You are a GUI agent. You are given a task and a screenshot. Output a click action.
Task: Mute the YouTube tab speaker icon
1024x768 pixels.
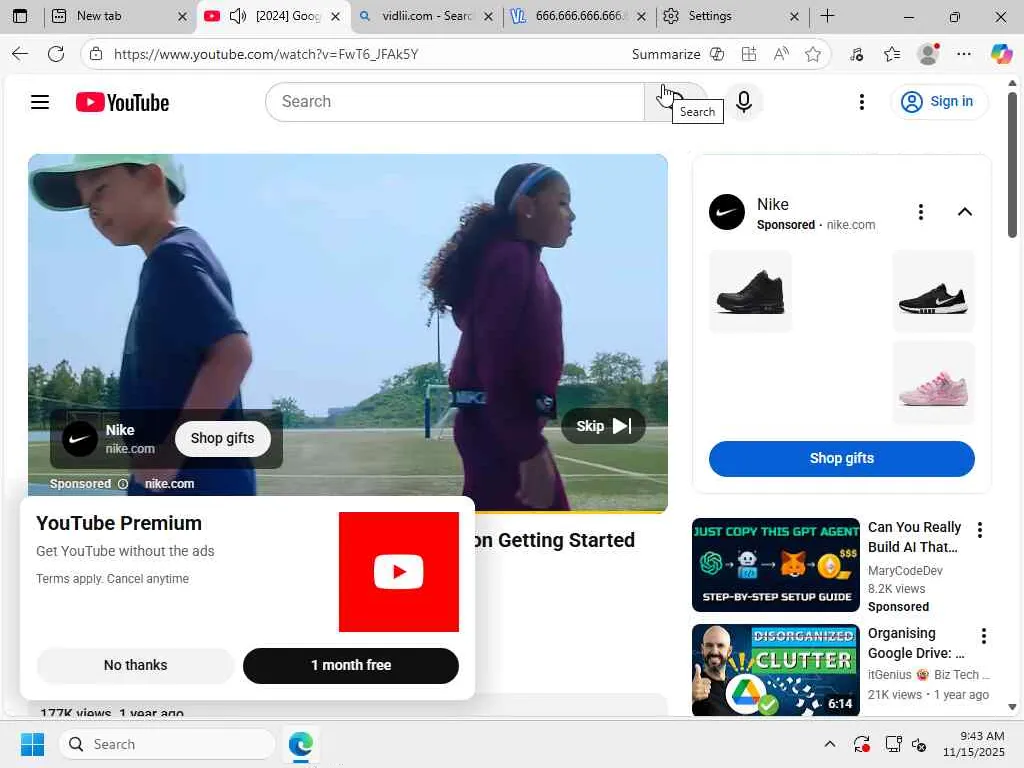[x=238, y=16]
